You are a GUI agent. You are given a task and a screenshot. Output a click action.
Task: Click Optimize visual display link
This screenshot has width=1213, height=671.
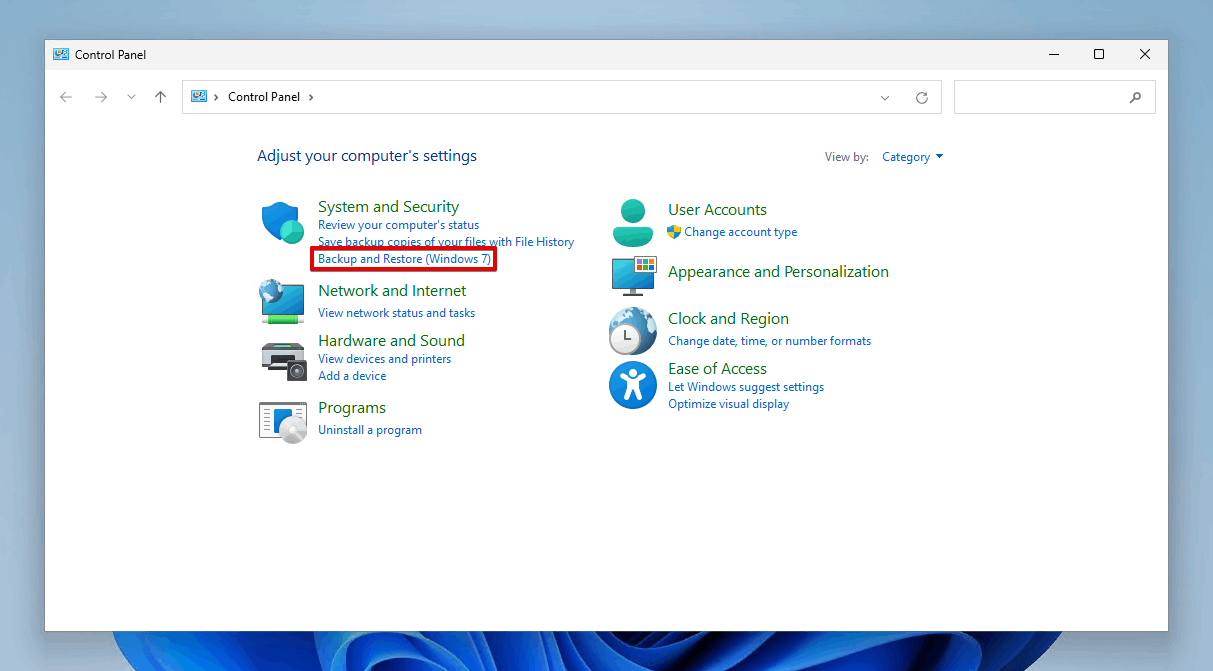tap(728, 404)
